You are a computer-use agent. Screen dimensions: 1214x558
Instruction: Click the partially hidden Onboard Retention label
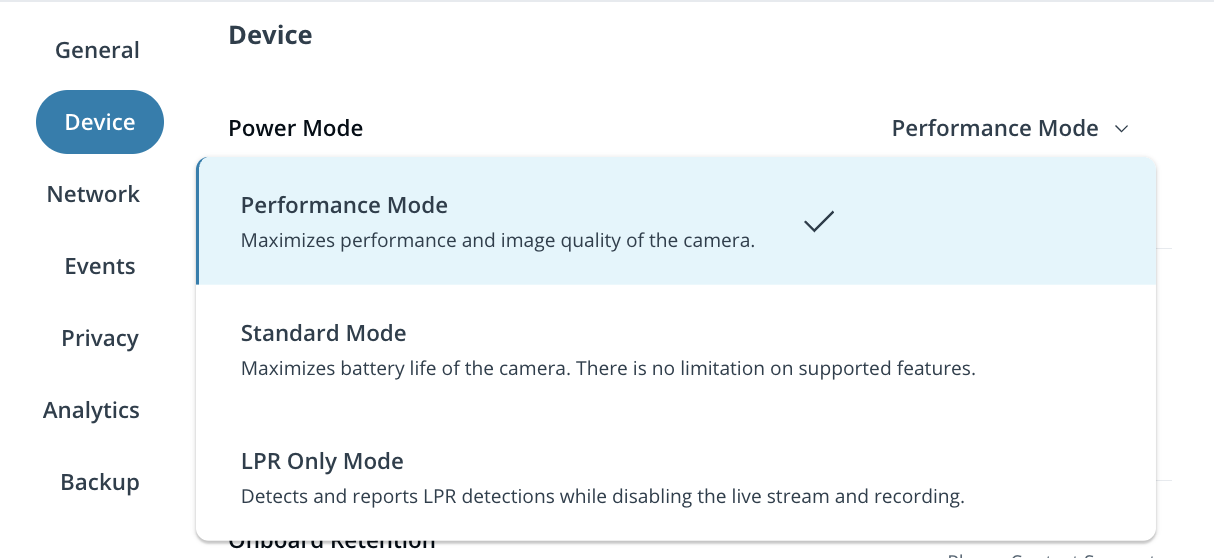click(331, 546)
